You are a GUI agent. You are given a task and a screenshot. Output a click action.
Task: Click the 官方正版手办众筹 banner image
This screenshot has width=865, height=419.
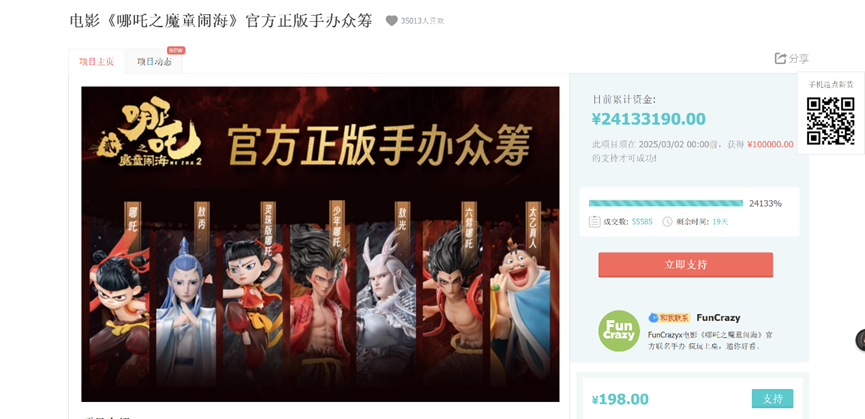[x=321, y=244]
